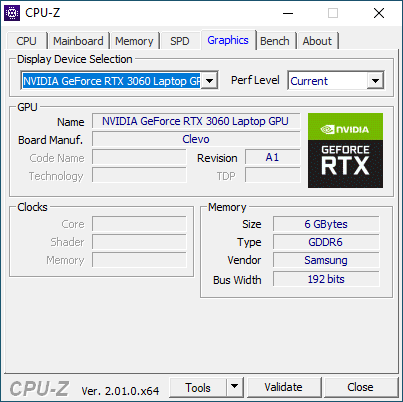Click the memory Bus Width field
Viewport: 403px width, 402px height.
pyautogui.click(x=326, y=279)
